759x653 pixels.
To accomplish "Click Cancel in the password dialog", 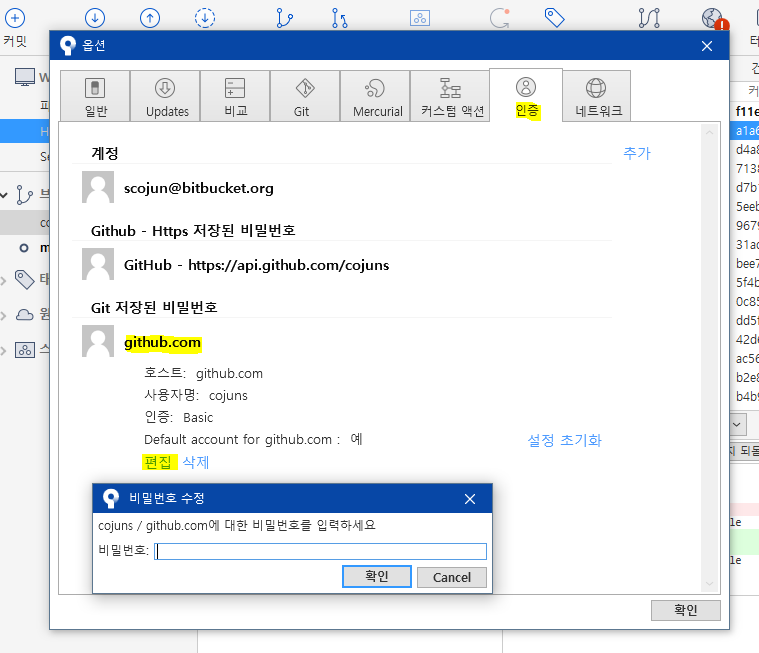I will coord(452,577).
